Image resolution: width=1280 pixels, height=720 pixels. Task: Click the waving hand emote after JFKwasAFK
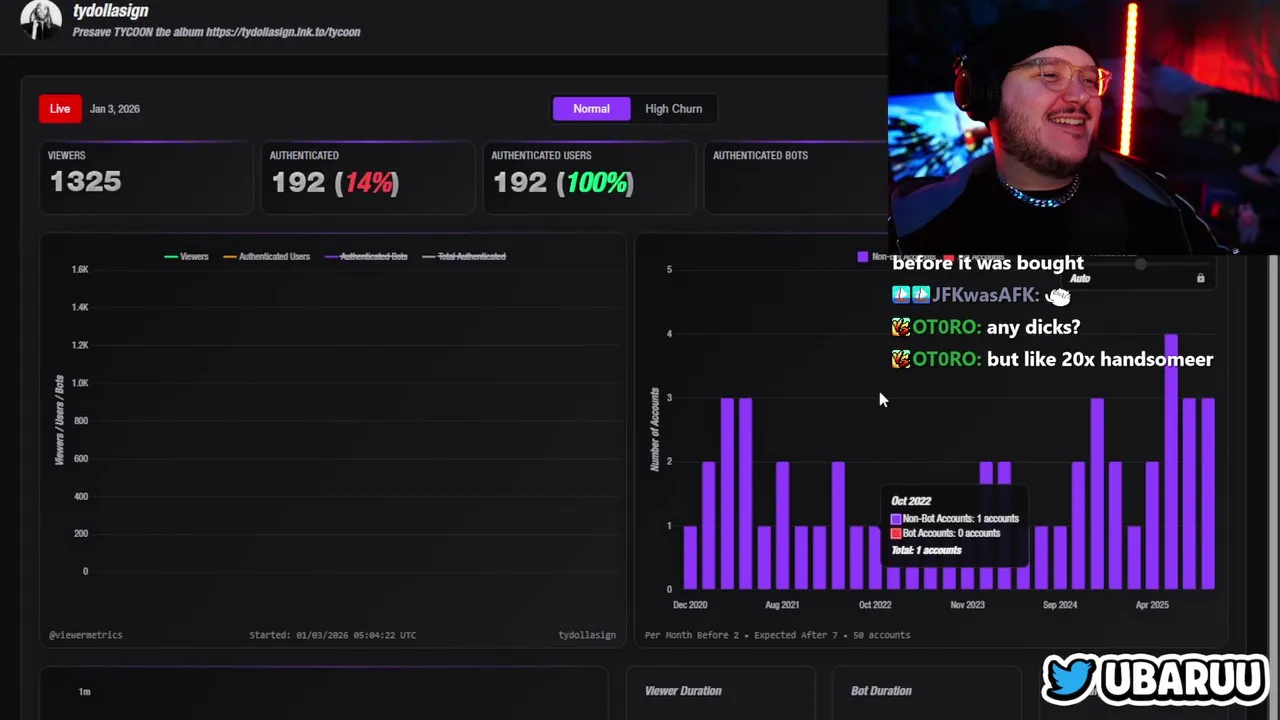1058,296
